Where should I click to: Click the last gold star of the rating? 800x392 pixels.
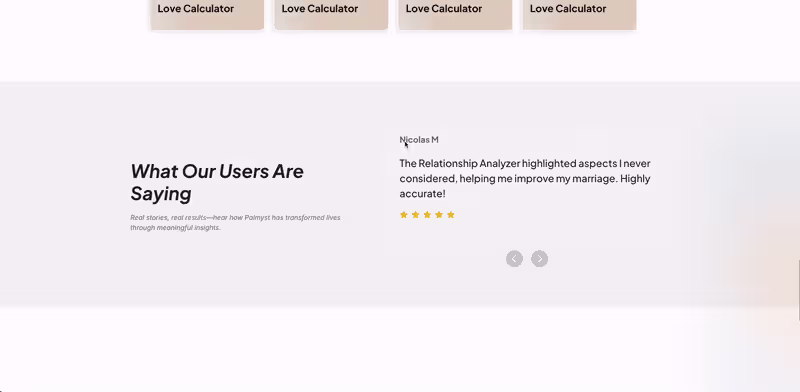451,215
